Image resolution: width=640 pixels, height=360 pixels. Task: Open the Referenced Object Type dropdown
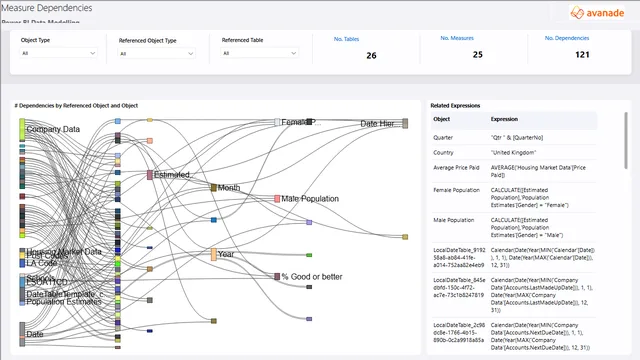pyautogui.click(x=157, y=53)
